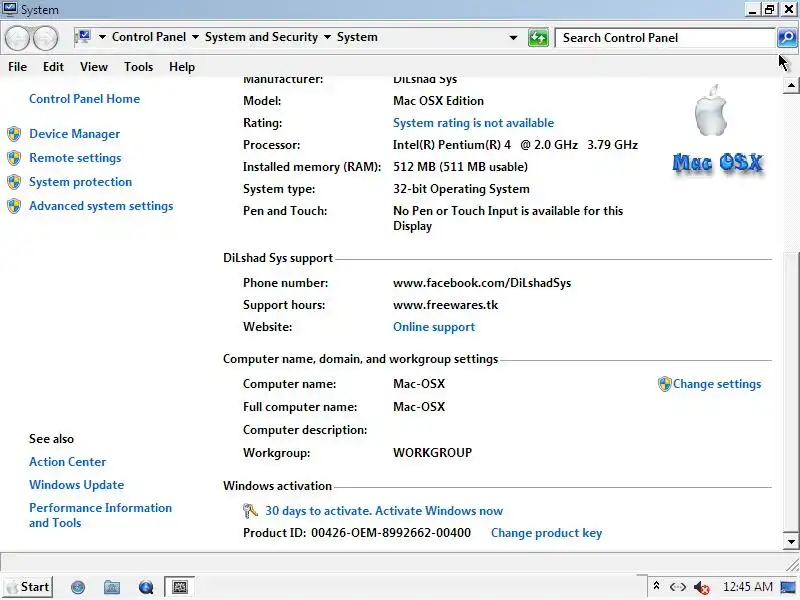Click the shield icon beside Remote settings
This screenshot has height=600, width=800.
click(14, 158)
